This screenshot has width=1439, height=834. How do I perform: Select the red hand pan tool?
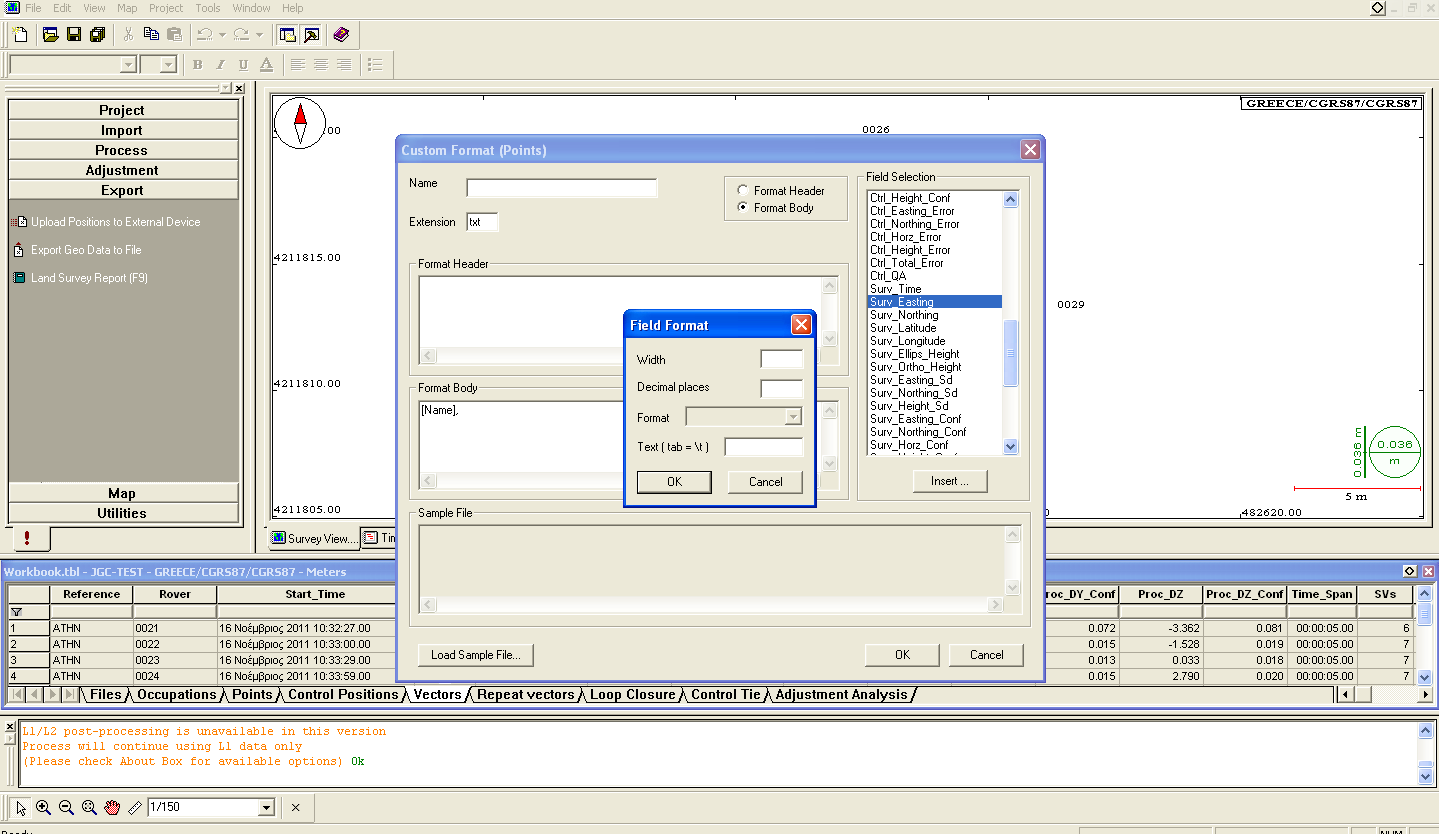pos(112,807)
